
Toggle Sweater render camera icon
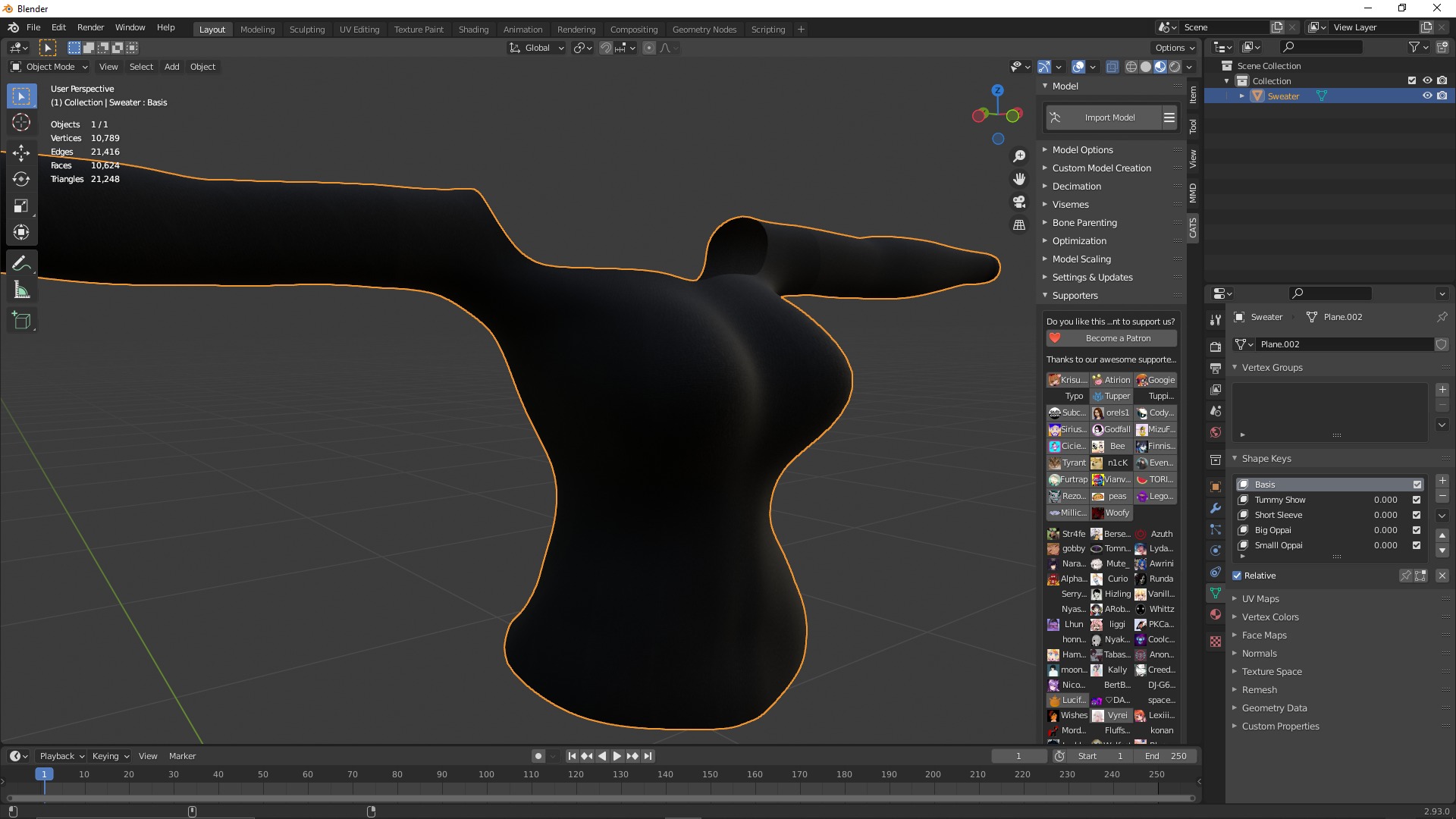[1442, 96]
